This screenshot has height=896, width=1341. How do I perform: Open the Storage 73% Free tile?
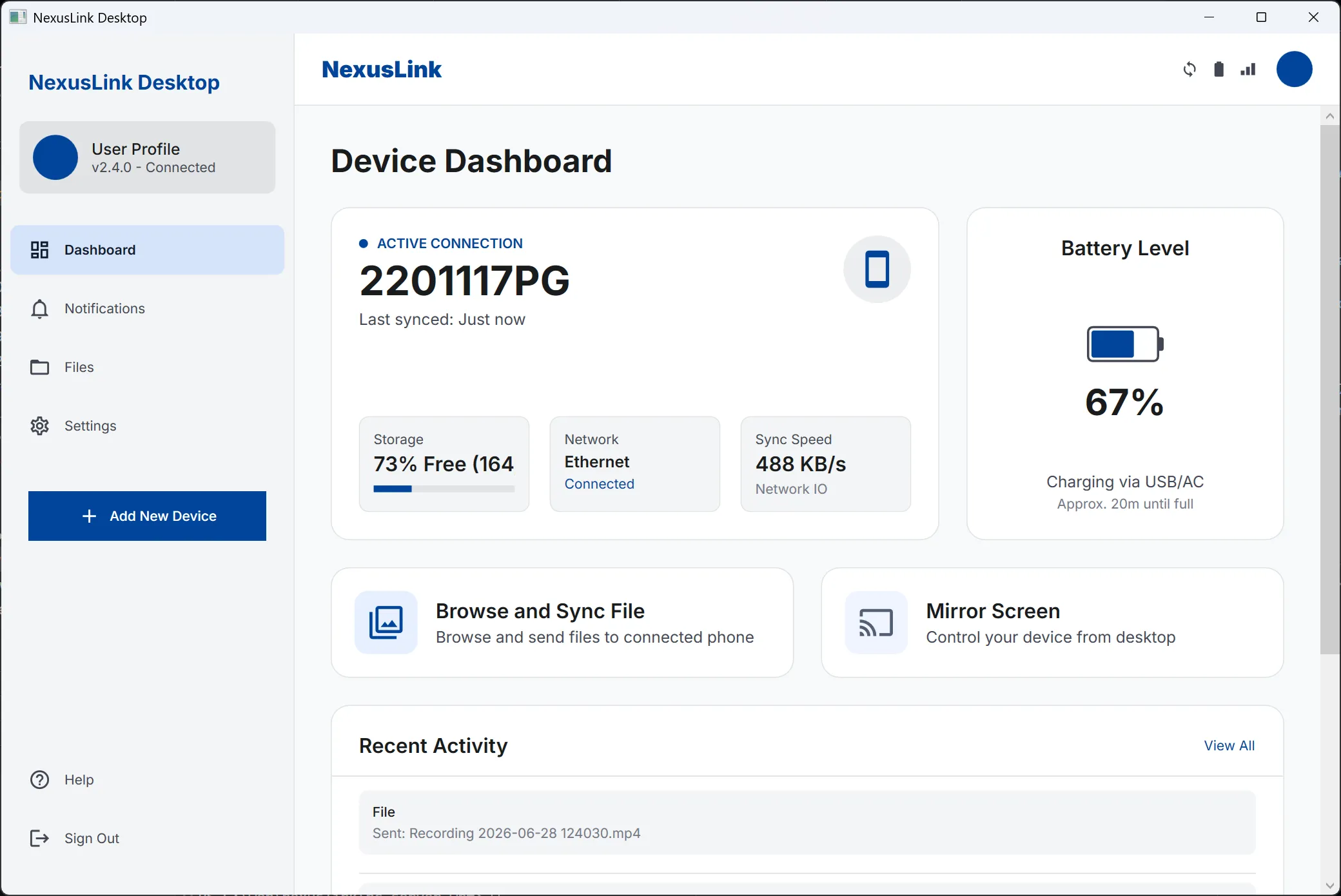(x=444, y=464)
